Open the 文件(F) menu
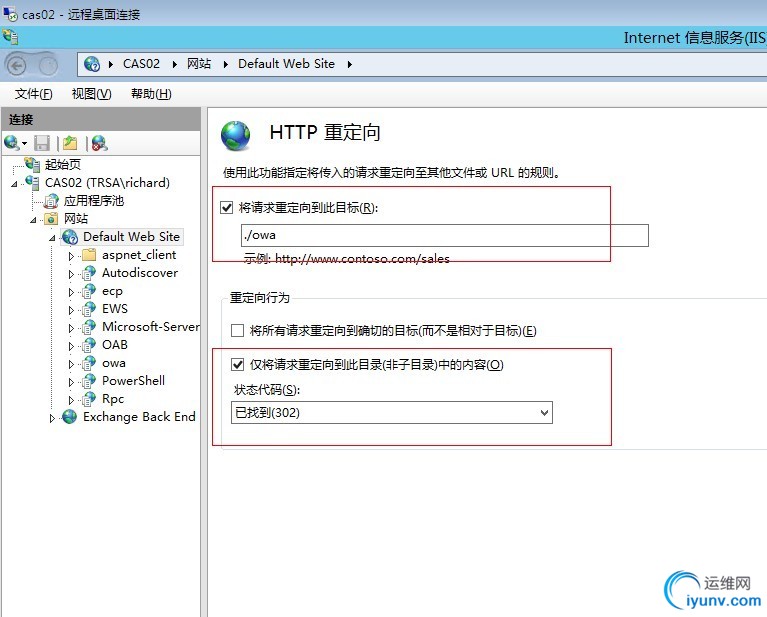The height and width of the screenshot is (617, 767). tap(33, 93)
